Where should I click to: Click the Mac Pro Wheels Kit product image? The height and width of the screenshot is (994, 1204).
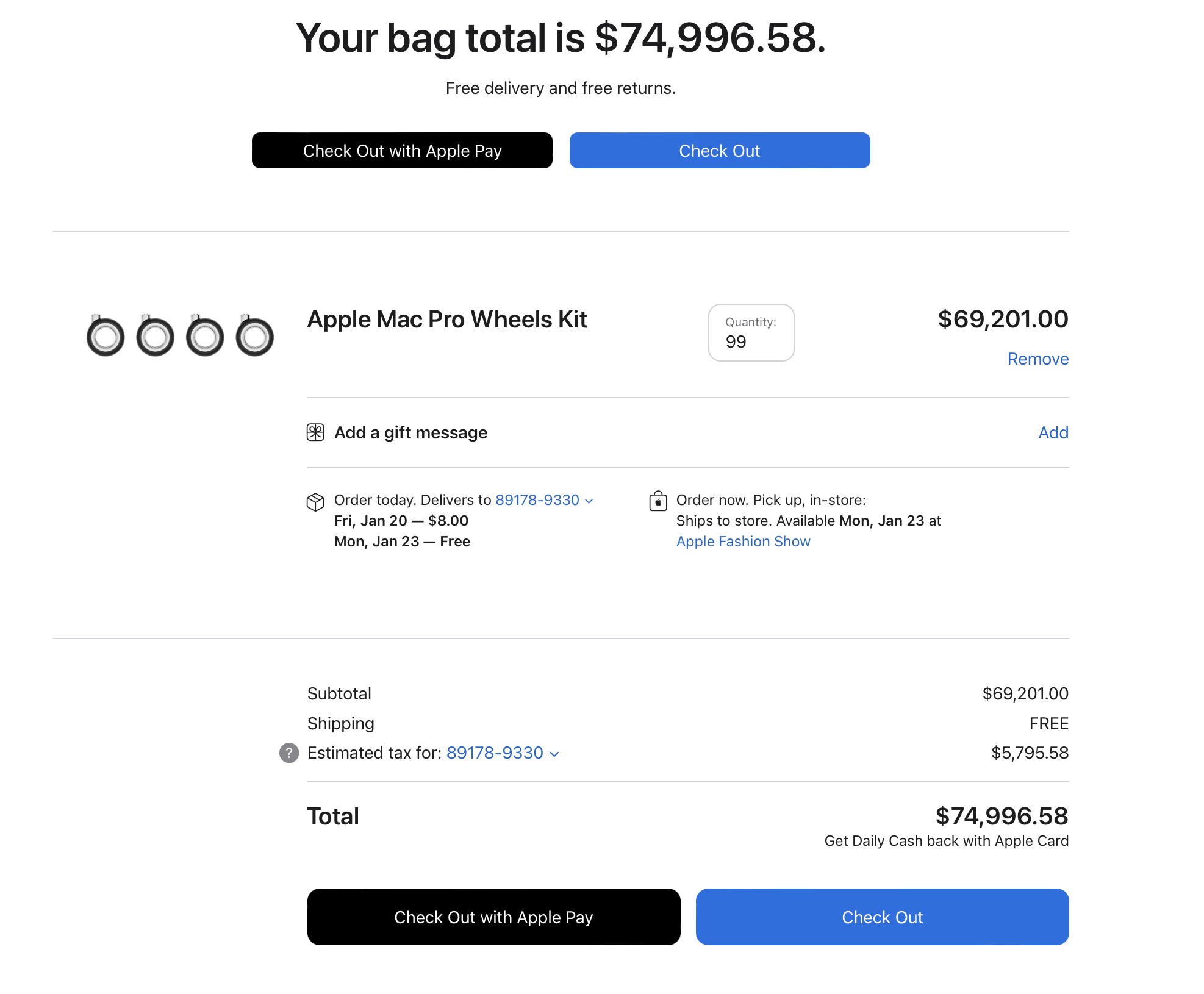point(180,336)
